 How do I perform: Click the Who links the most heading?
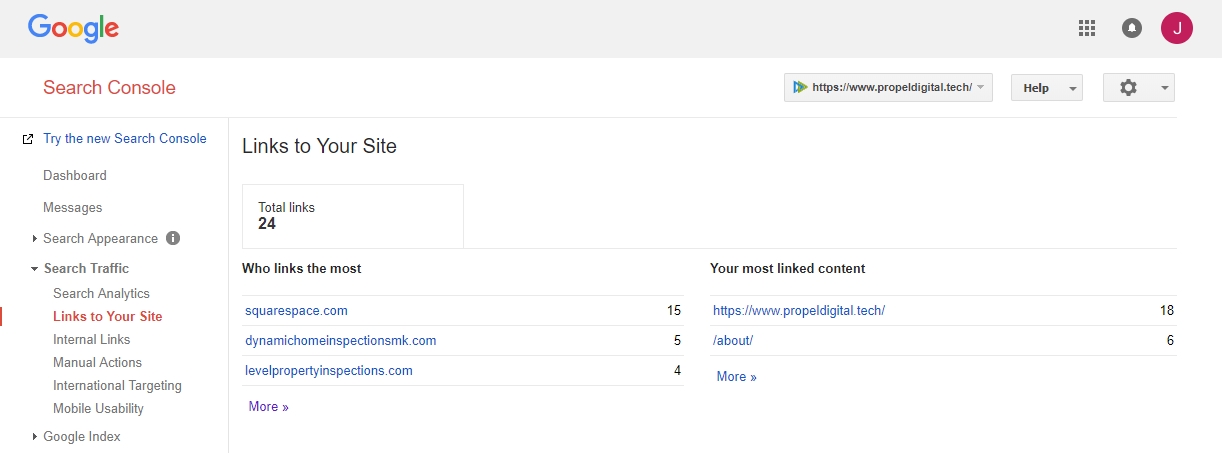pyautogui.click(x=302, y=269)
